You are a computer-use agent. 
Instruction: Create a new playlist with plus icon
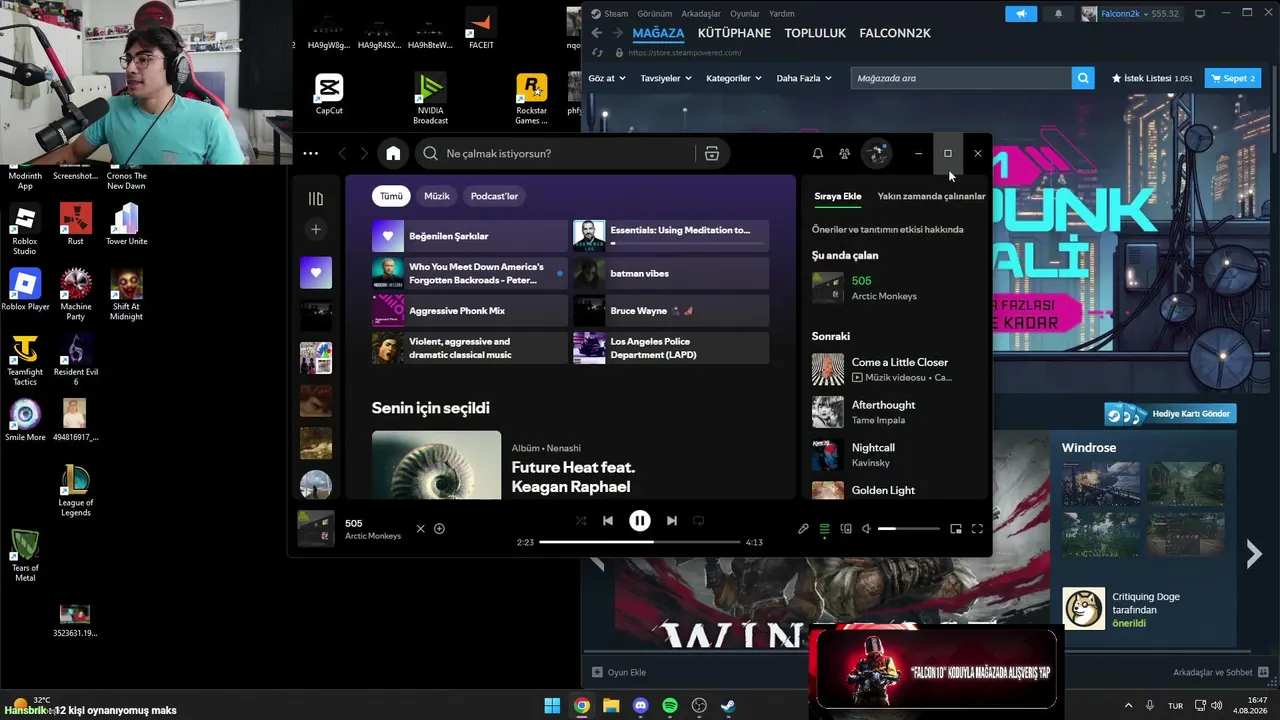[316, 229]
